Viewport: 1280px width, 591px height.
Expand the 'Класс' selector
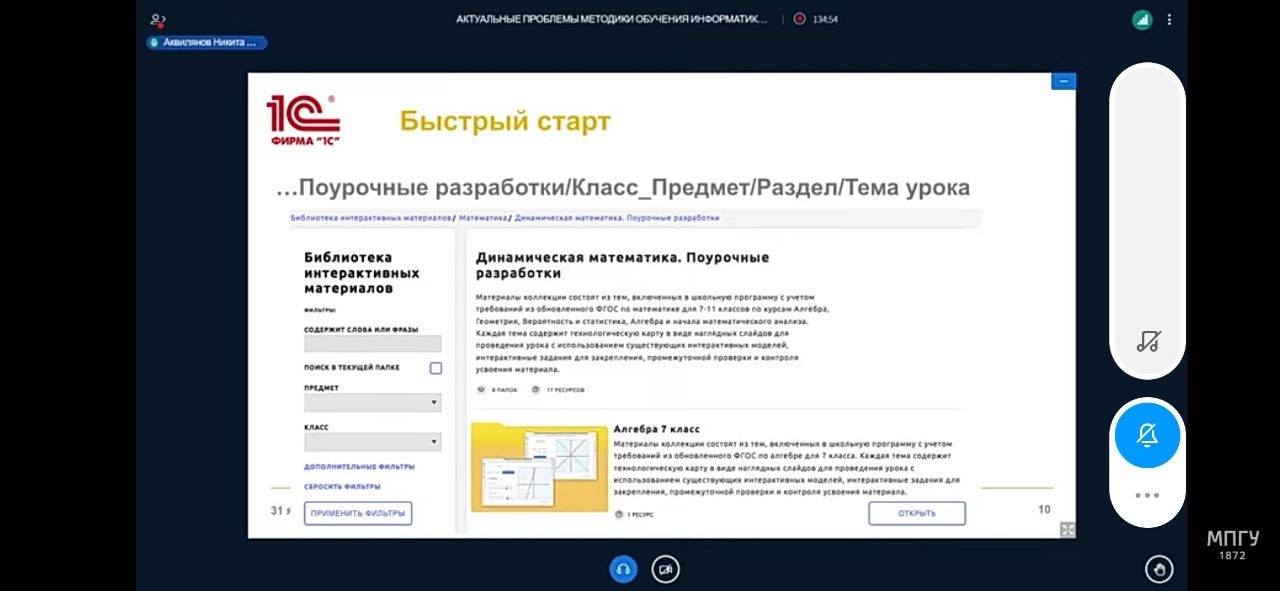(x=372, y=441)
